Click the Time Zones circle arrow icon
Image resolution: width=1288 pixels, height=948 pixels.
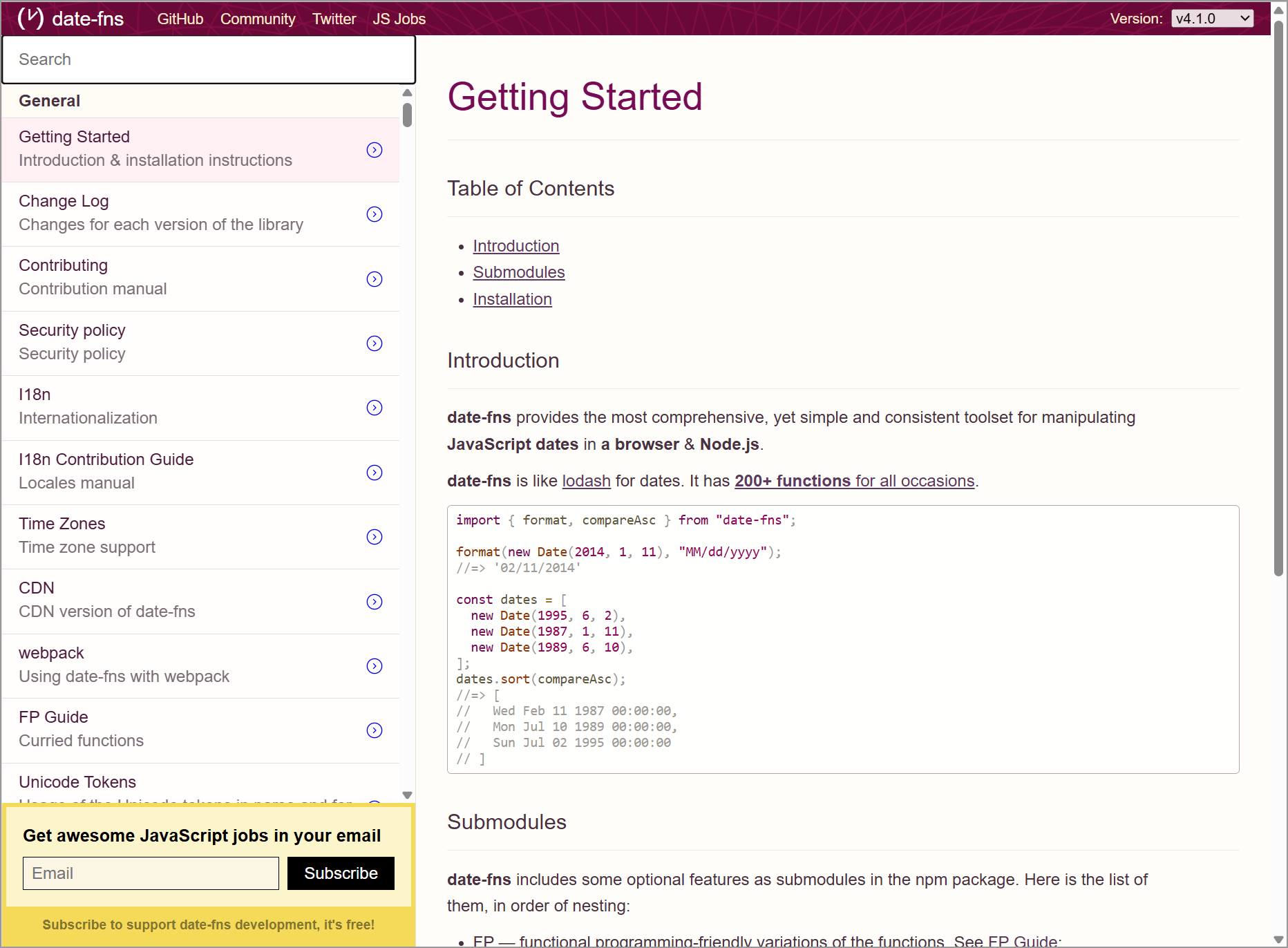[375, 537]
